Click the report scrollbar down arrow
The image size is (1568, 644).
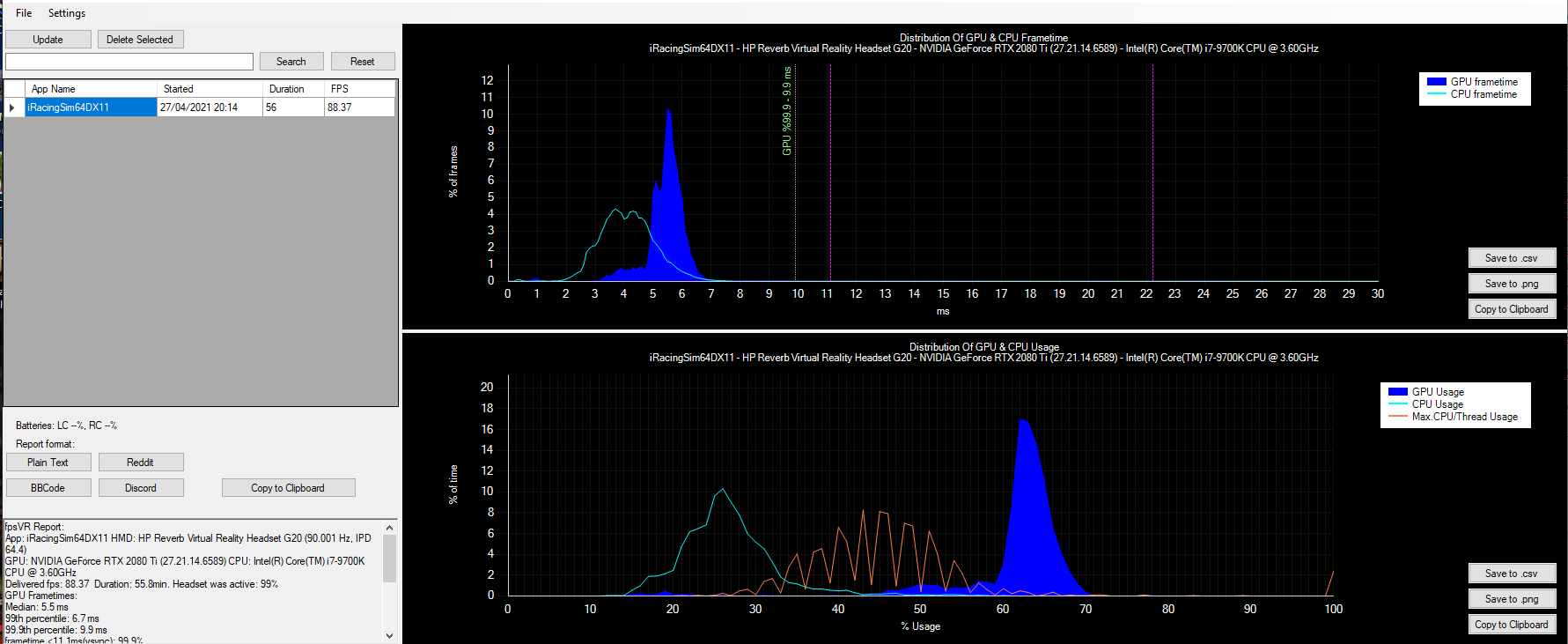(x=390, y=635)
